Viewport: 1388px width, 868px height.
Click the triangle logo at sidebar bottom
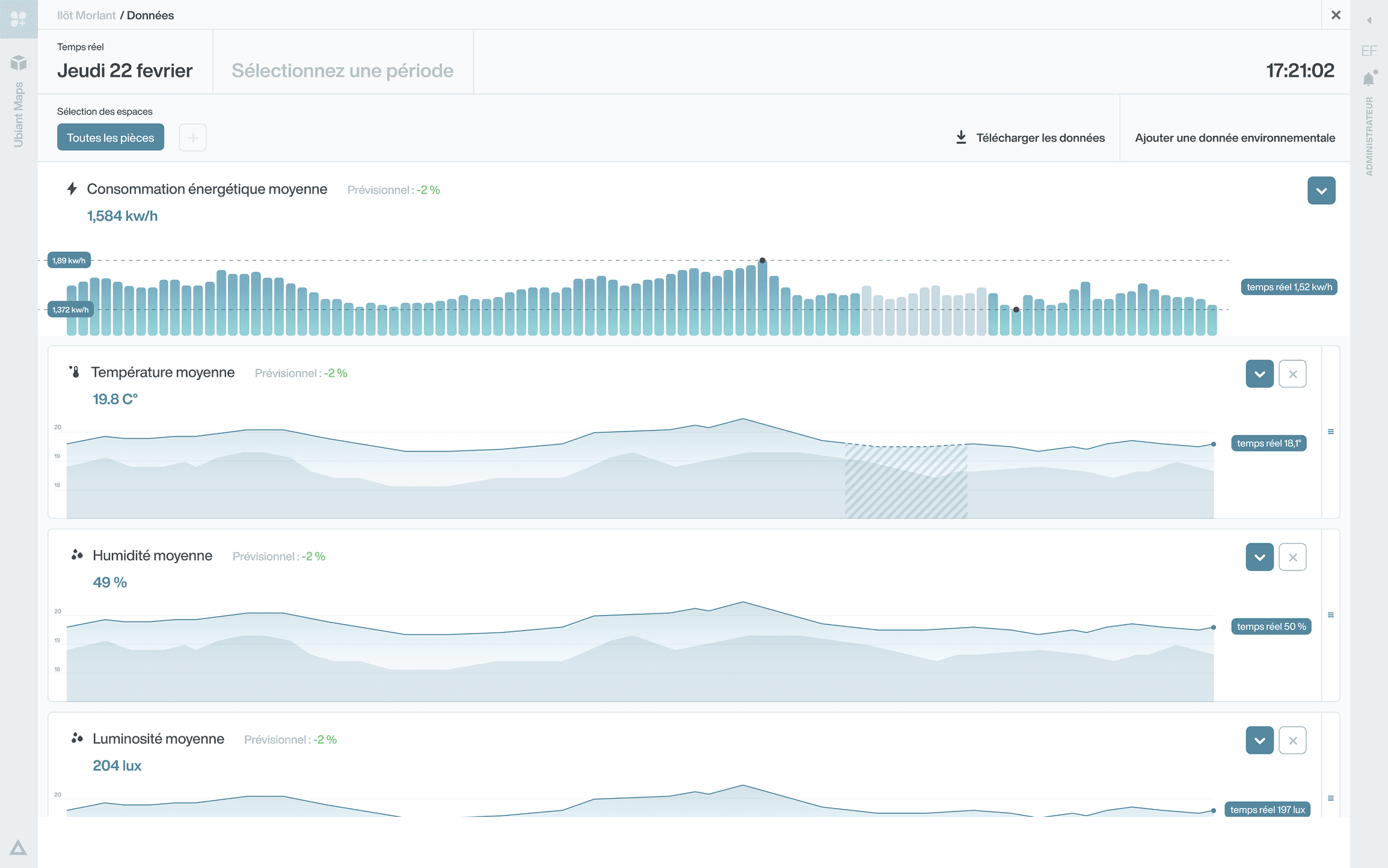[18, 848]
